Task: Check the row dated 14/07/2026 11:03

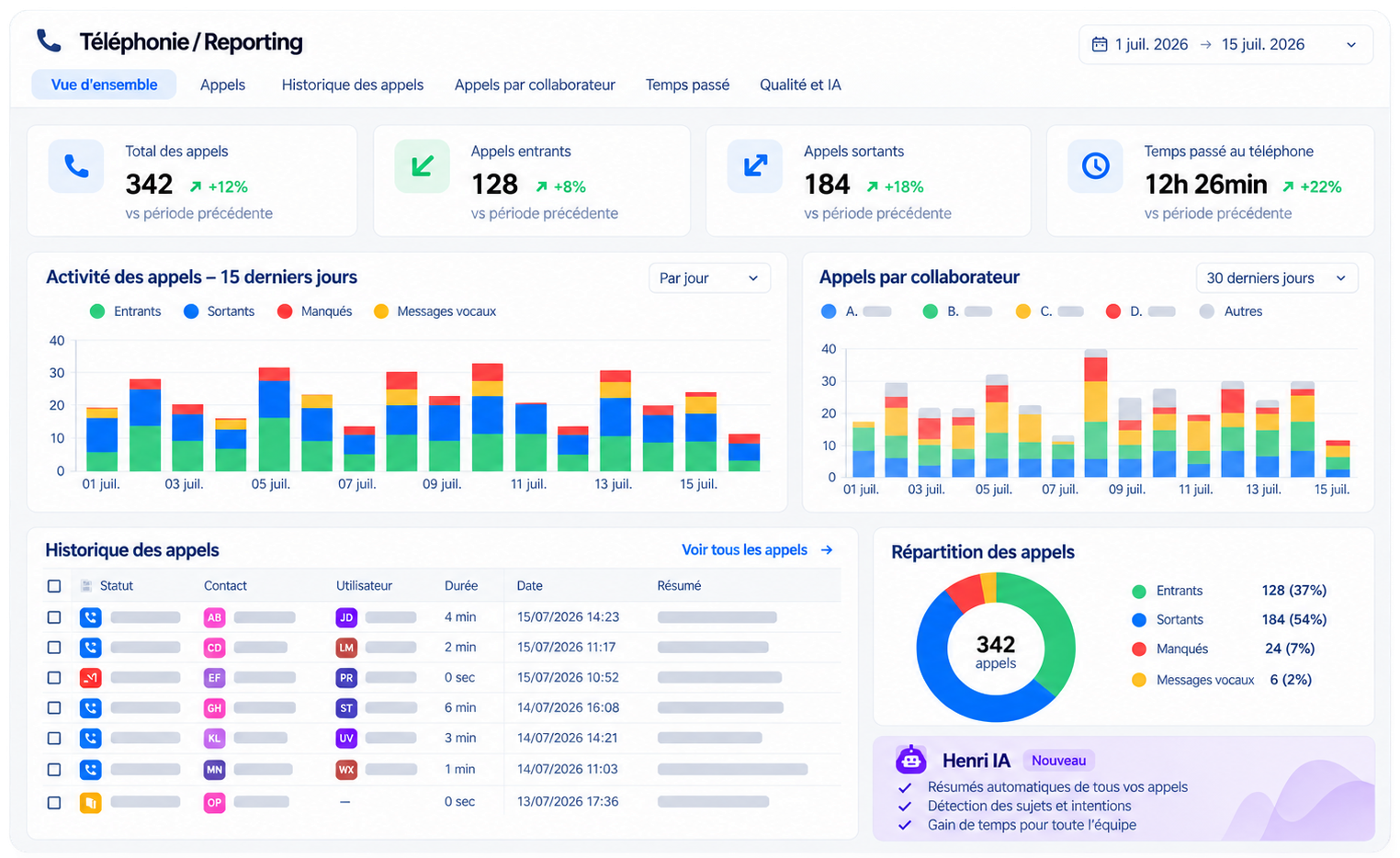Action: click(x=54, y=769)
